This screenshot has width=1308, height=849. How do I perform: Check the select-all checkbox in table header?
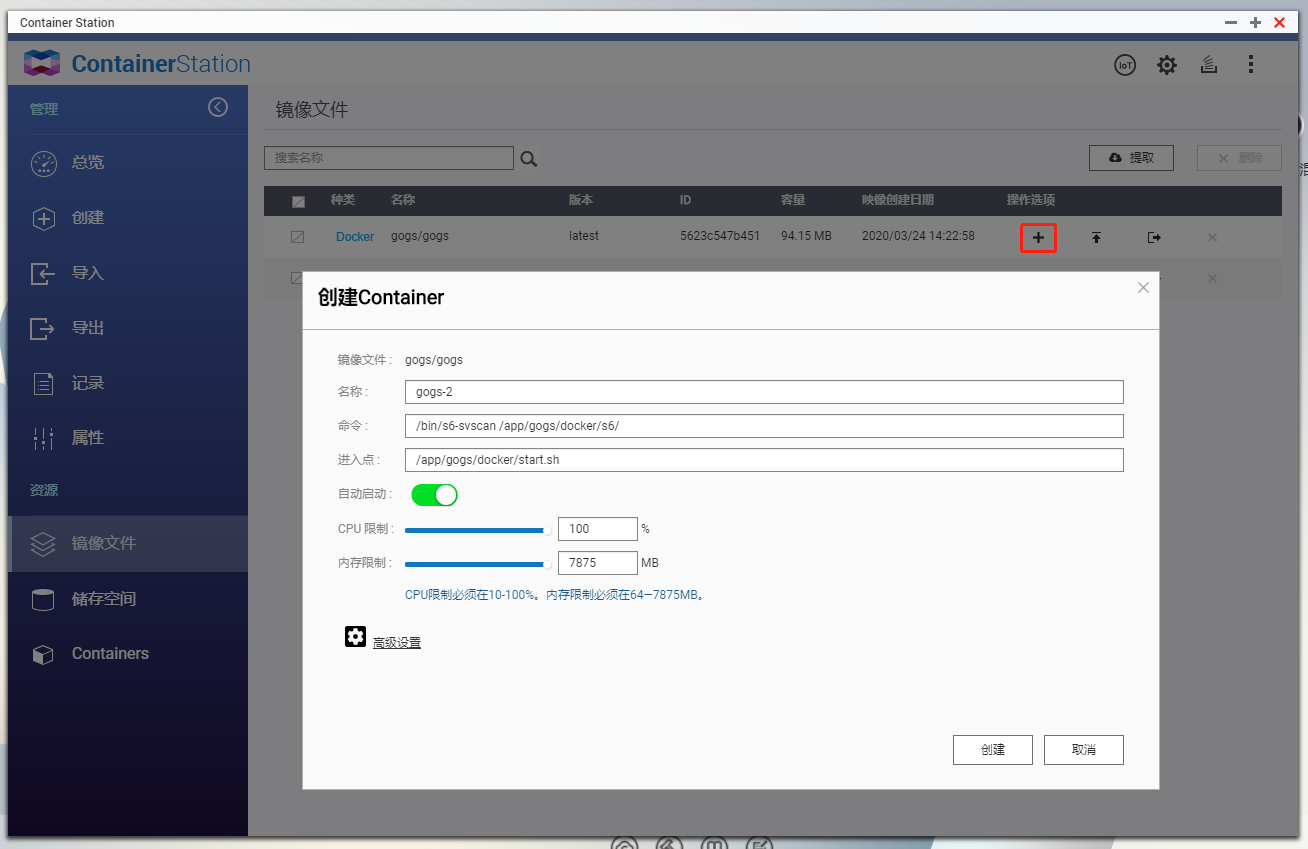click(297, 200)
